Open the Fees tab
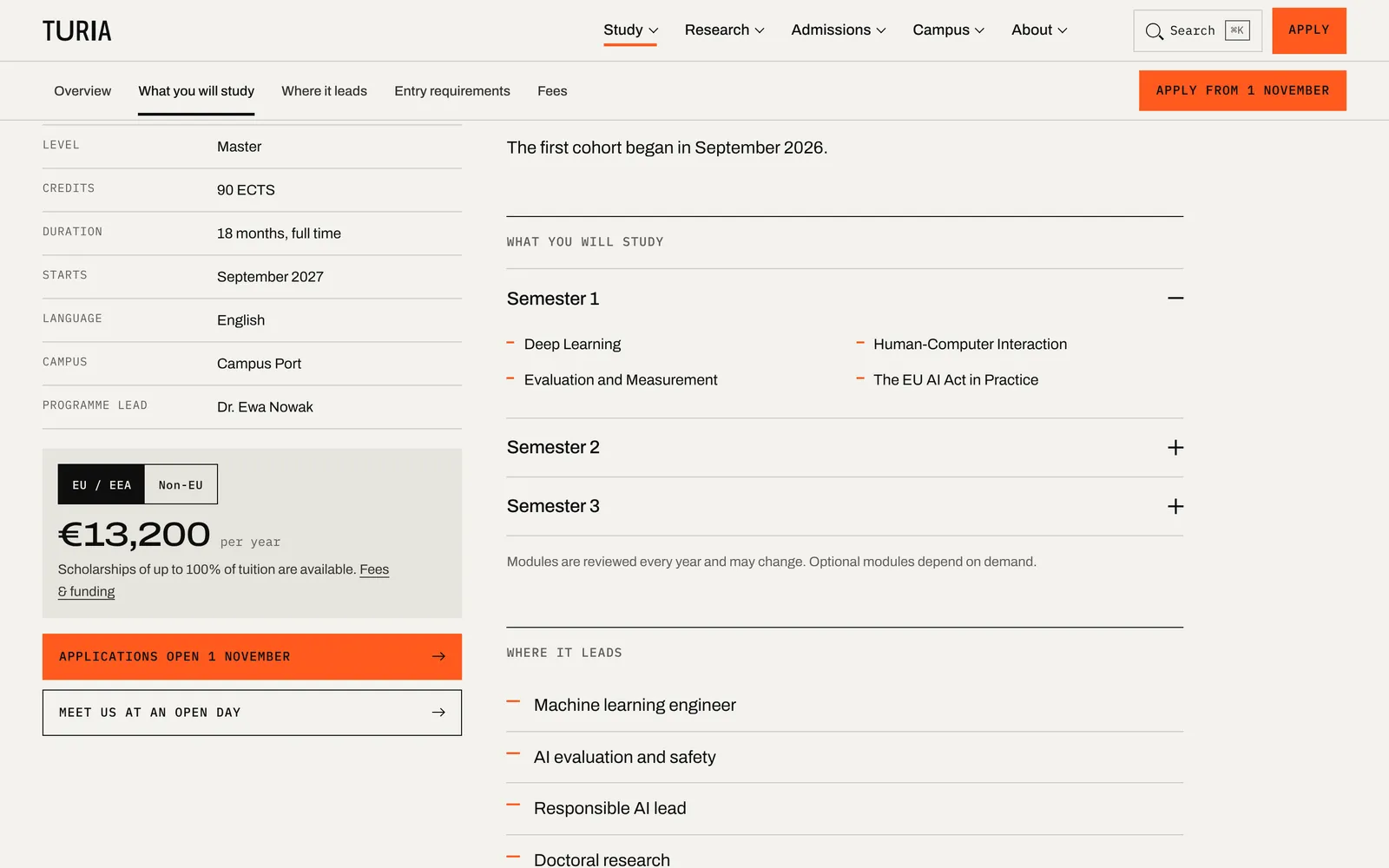 (552, 91)
